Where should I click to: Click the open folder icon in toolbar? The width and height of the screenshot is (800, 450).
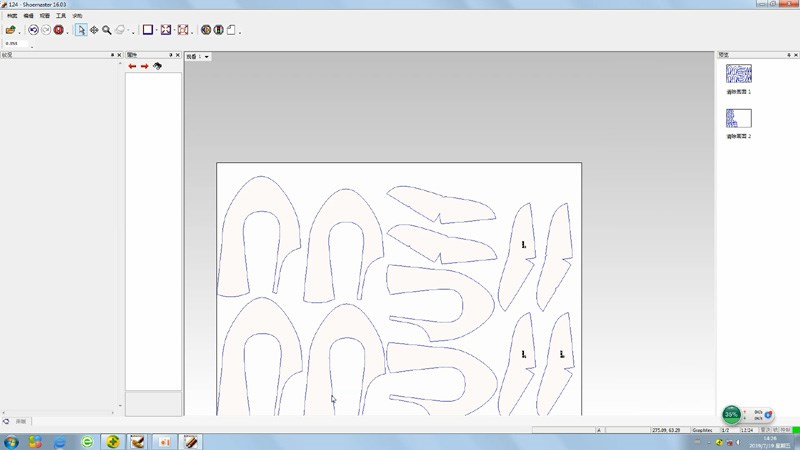click(10, 30)
